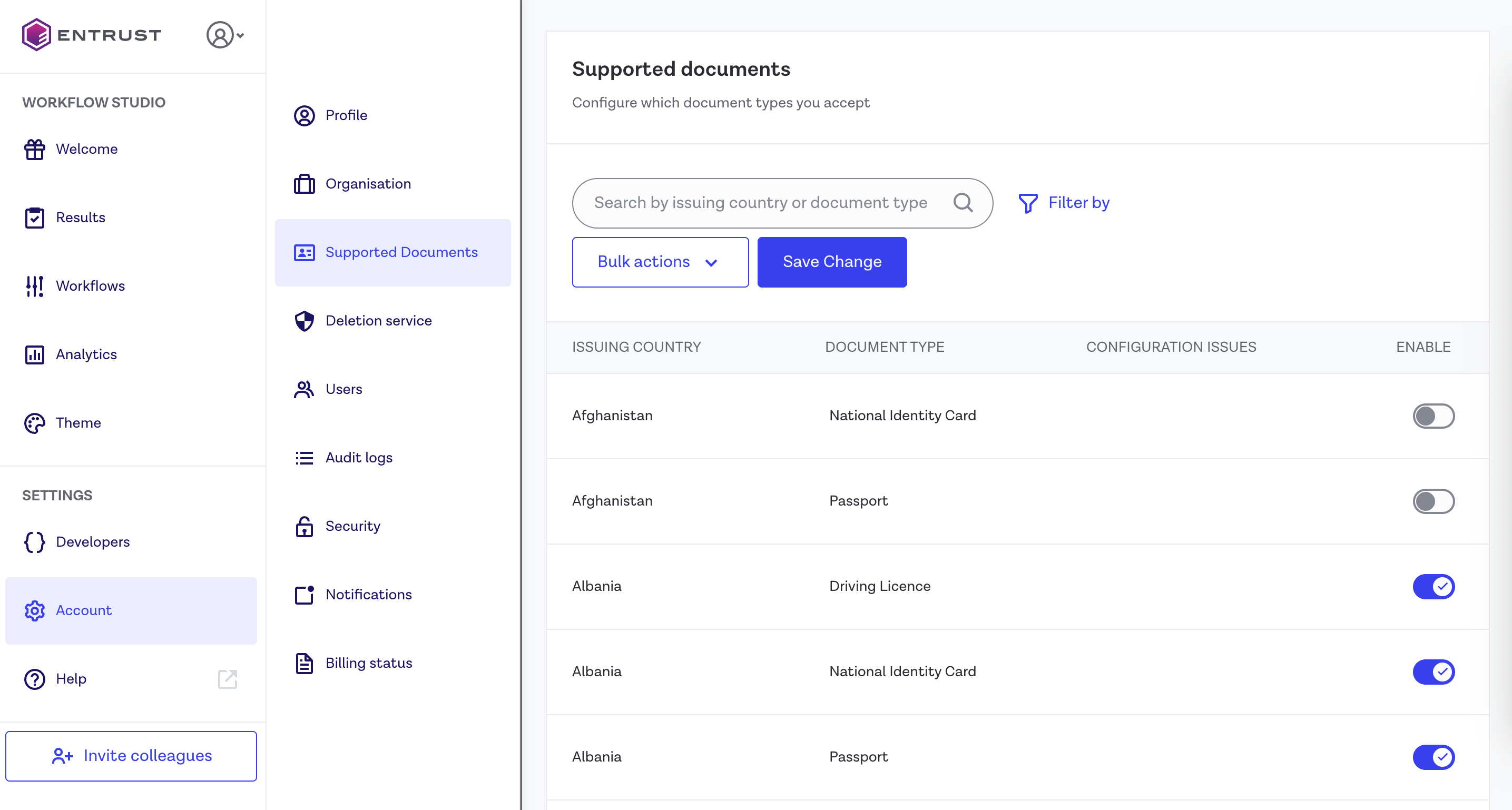Click the search magnifier icon
The image size is (1512, 810).
pyautogui.click(x=963, y=203)
